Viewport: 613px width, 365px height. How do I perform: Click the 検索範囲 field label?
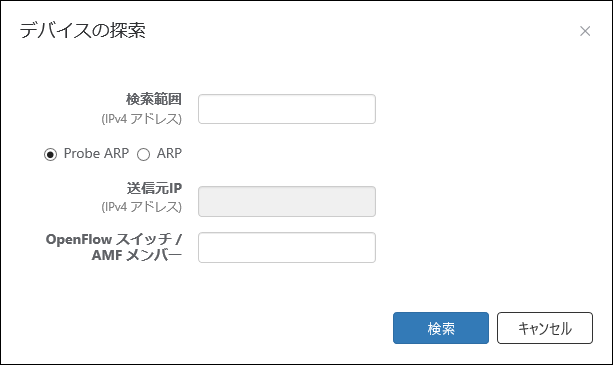154,99
